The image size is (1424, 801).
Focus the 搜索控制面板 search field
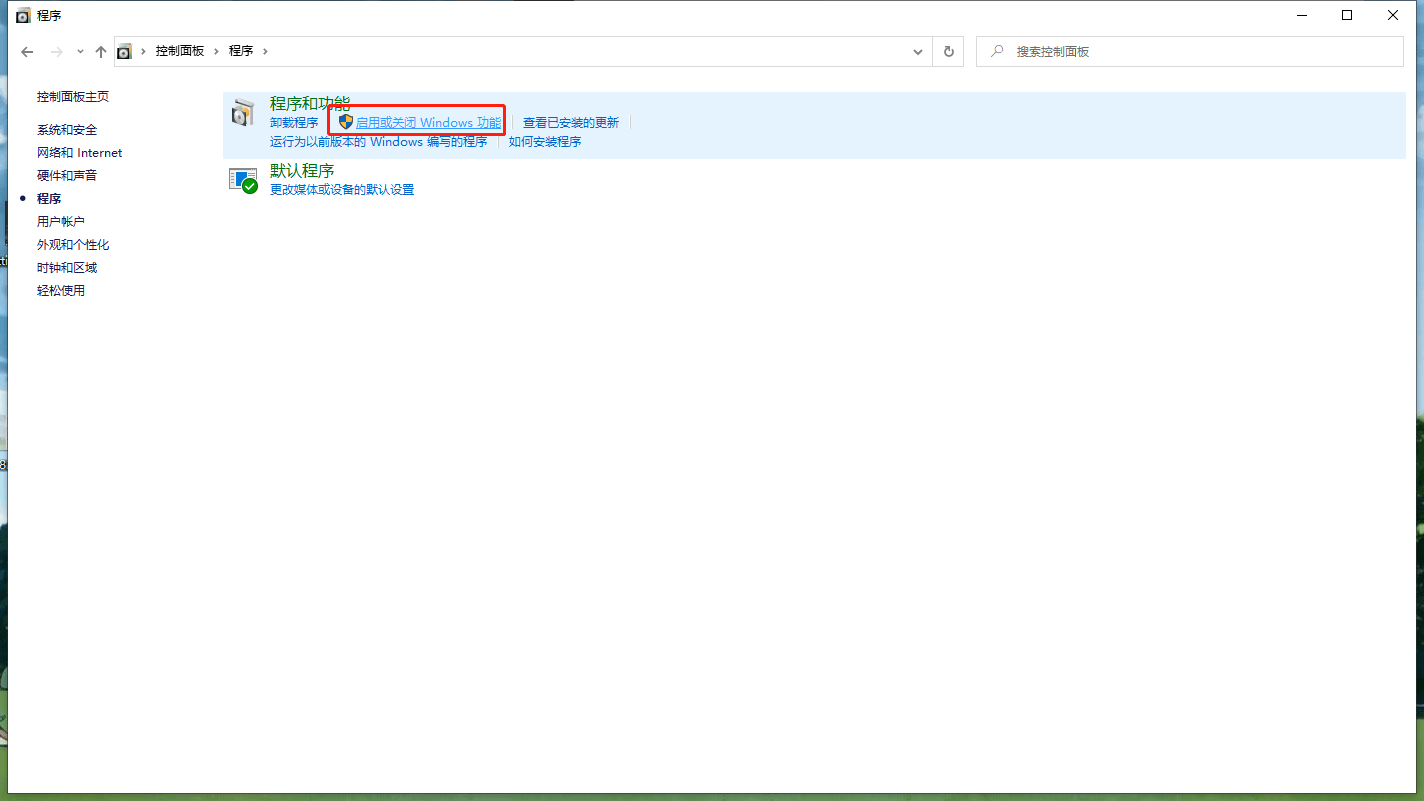(x=1200, y=52)
